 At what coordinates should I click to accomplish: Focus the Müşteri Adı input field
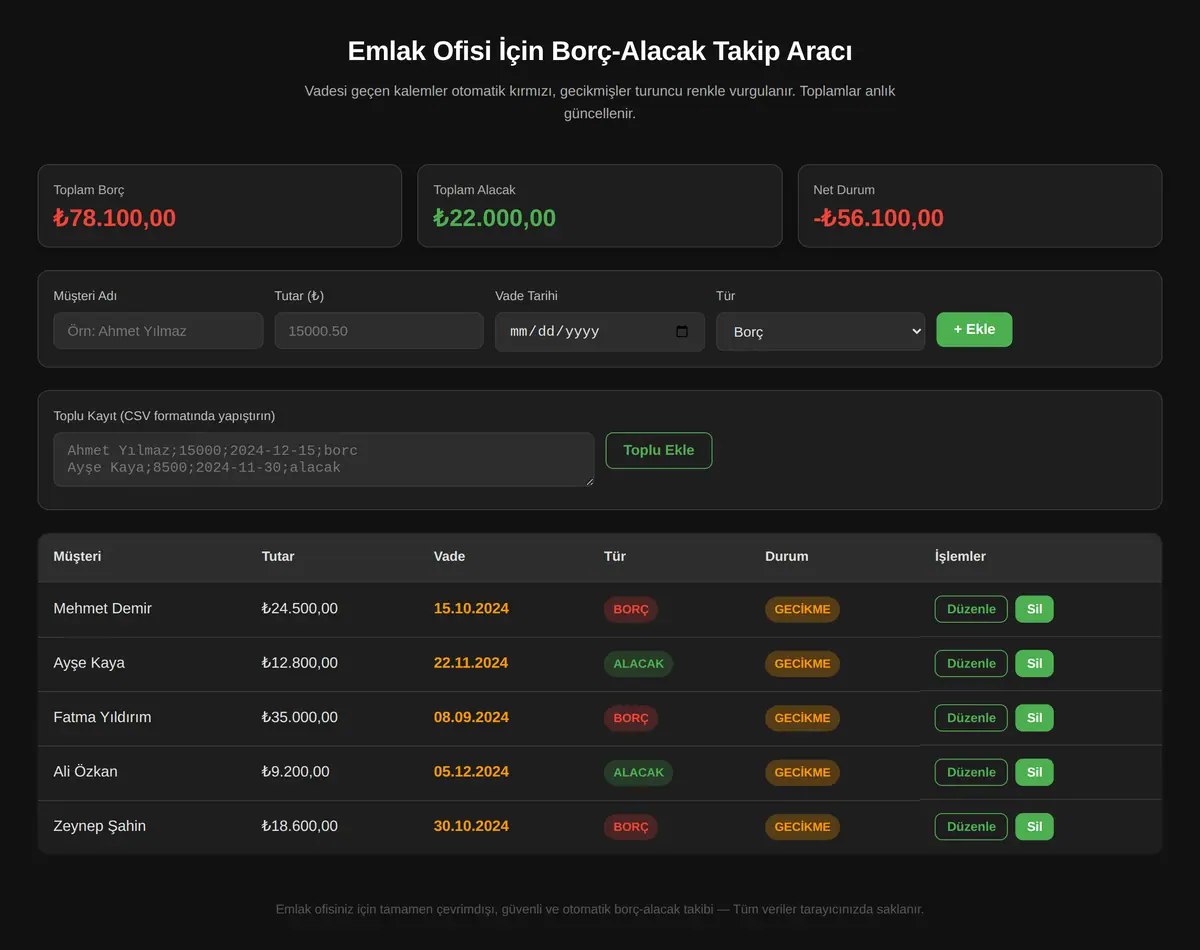tap(158, 331)
